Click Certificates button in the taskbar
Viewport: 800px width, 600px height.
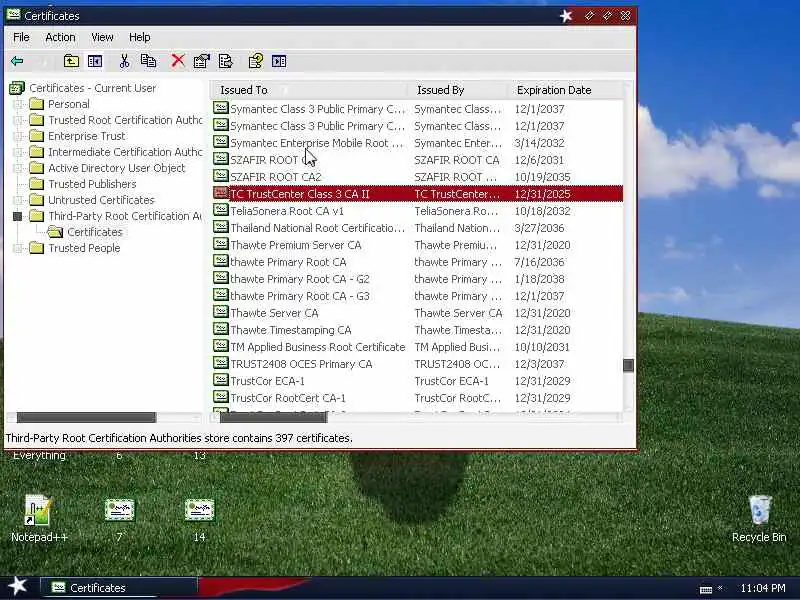tap(118, 588)
